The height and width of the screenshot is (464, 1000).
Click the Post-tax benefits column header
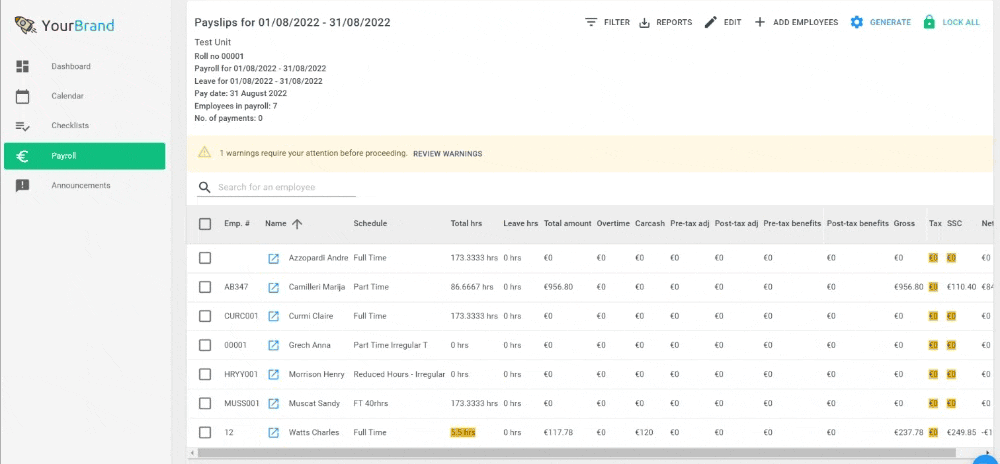click(858, 224)
